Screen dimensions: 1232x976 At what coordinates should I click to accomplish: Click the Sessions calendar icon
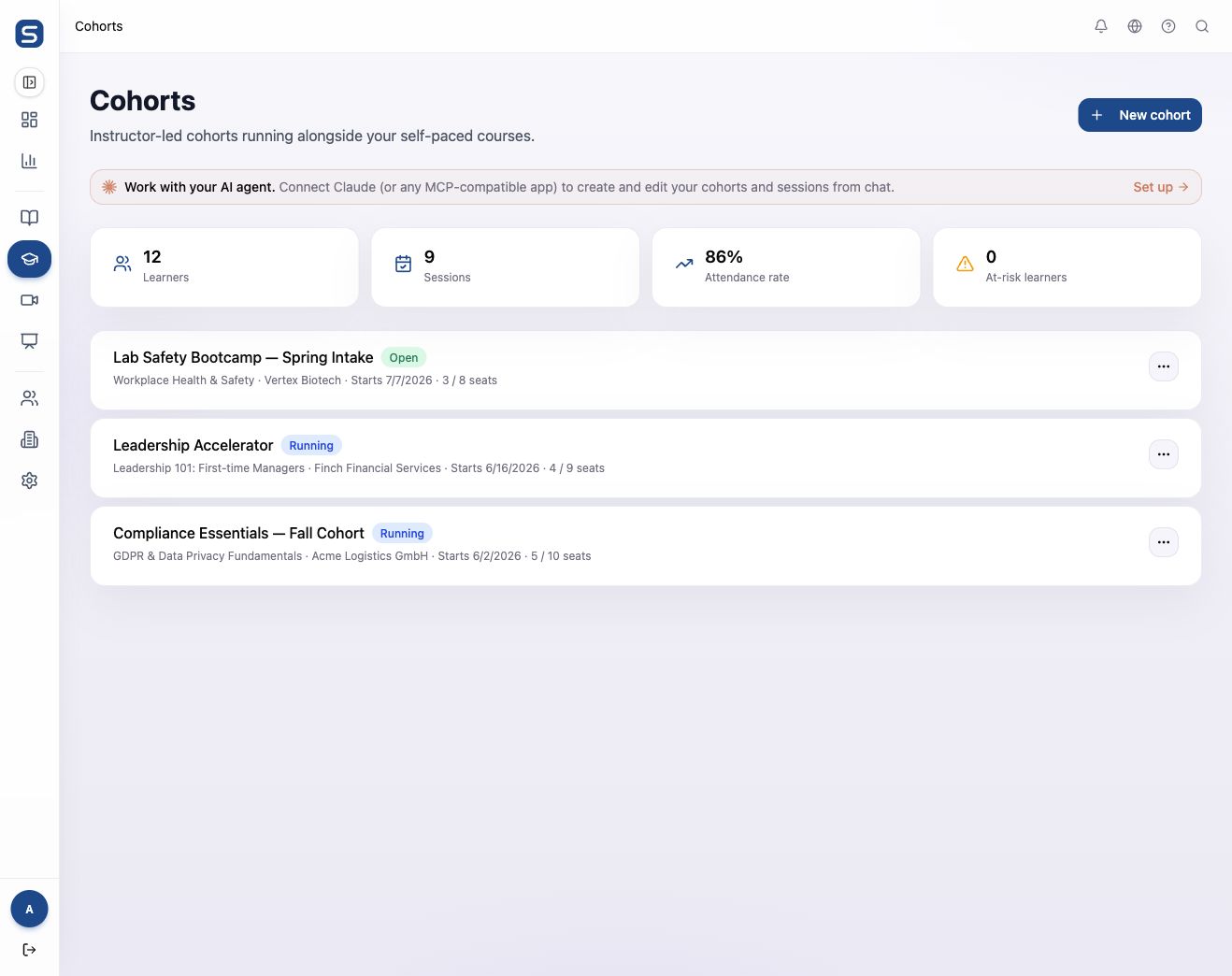click(403, 265)
